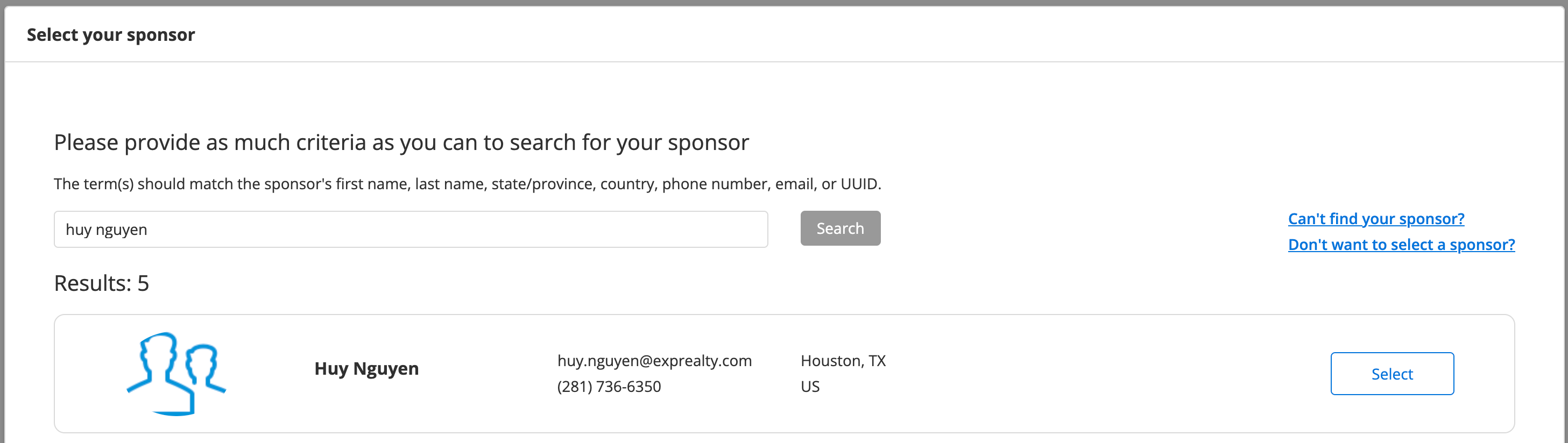Open the "Can't find your sponsor?" link
This screenshot has height=443, width=1568.
(1376, 218)
